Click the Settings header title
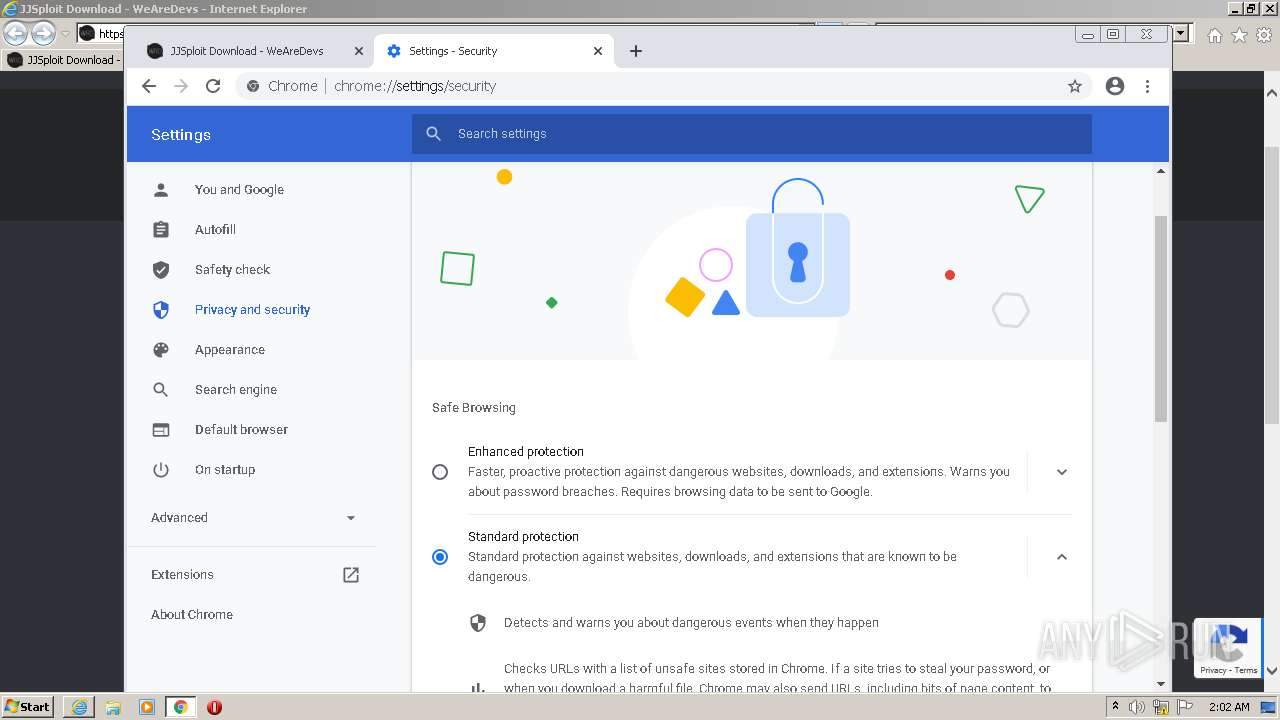 (181, 135)
